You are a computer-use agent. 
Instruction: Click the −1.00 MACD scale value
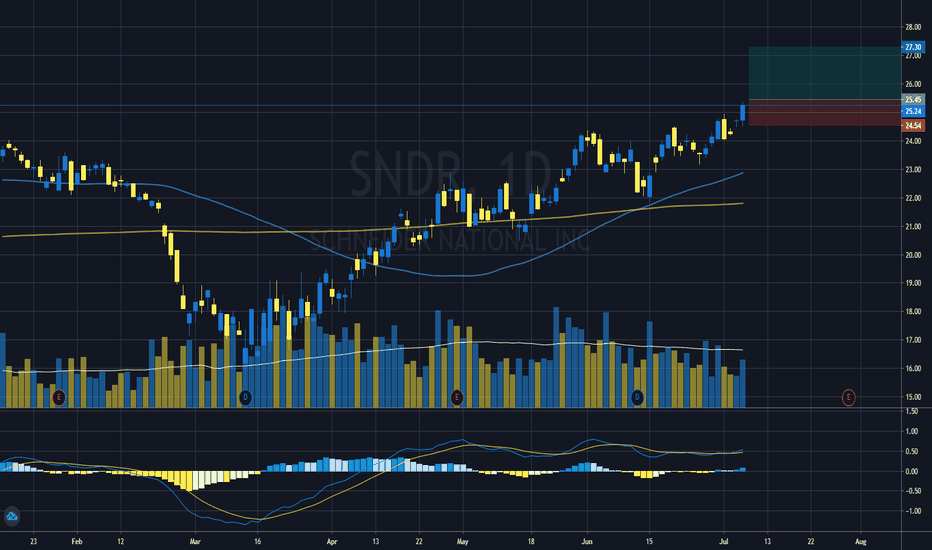point(911,511)
